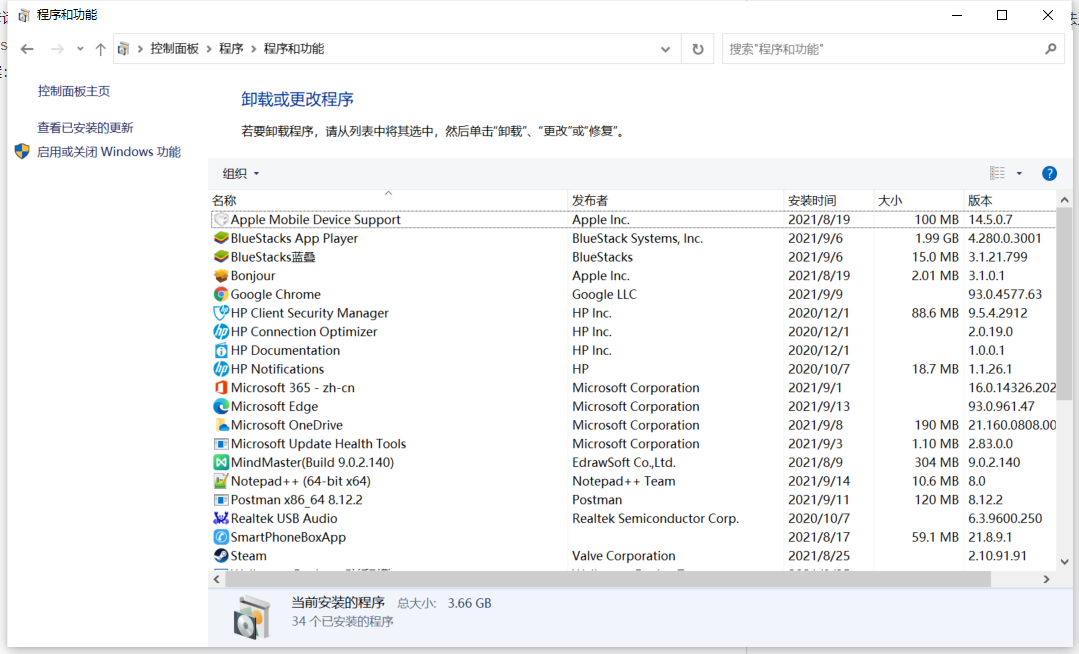Sort by 版本 column header

click(x=1009, y=200)
